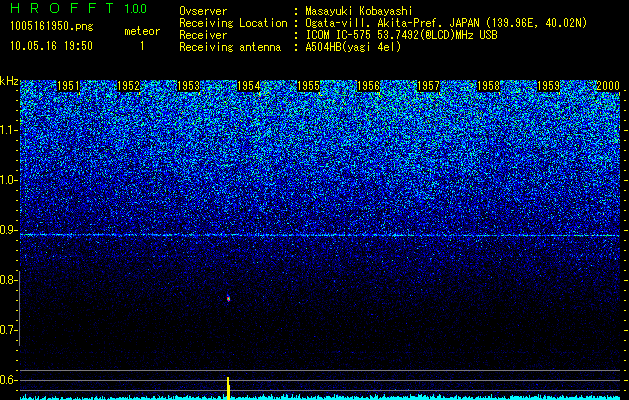This screenshot has height=400, width=629.
Task: Click the horizontal carrier line near 0.9 kHz
Action: pos(320,235)
